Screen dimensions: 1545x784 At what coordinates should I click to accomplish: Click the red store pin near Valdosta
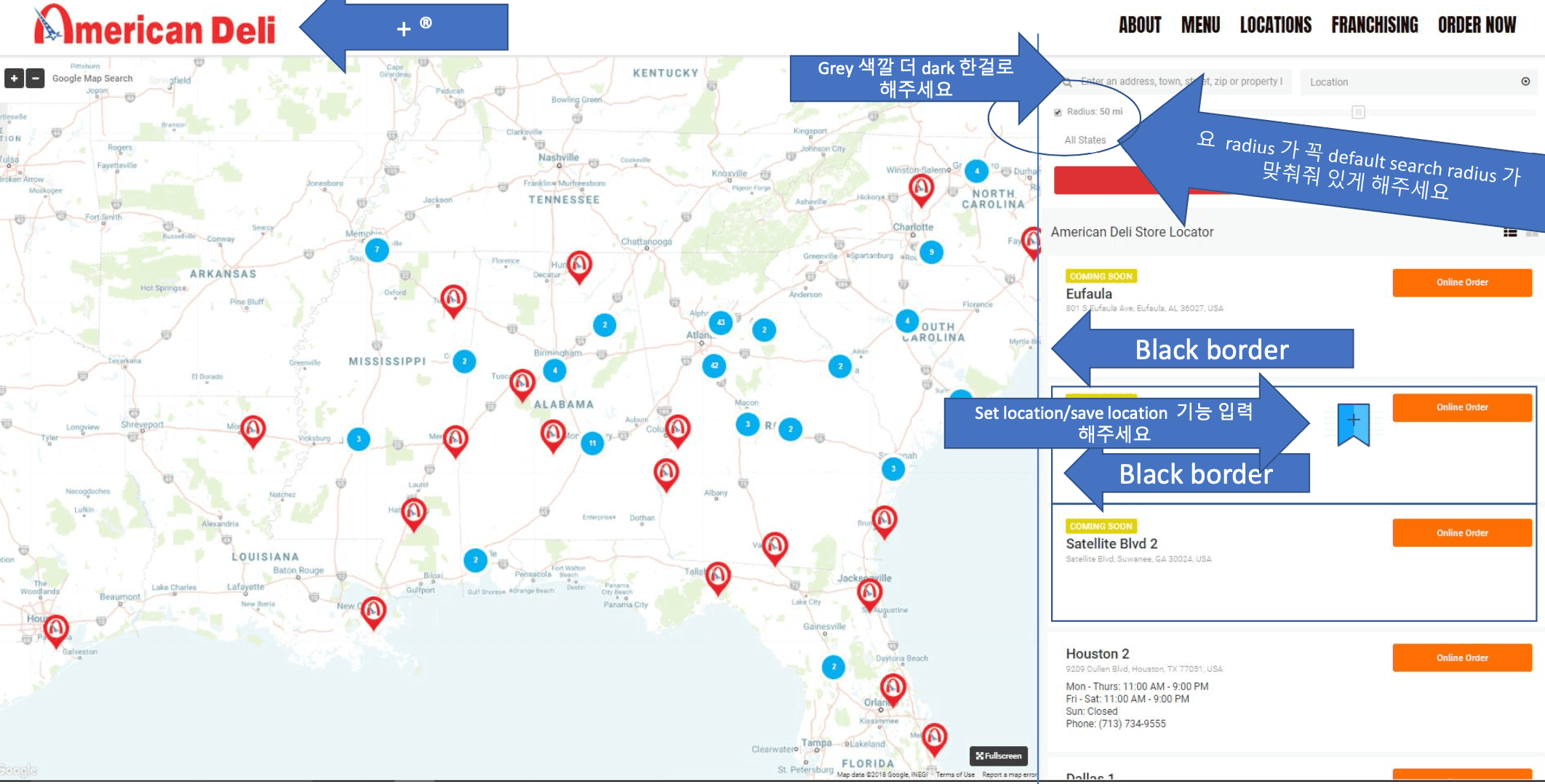pyautogui.click(x=775, y=548)
